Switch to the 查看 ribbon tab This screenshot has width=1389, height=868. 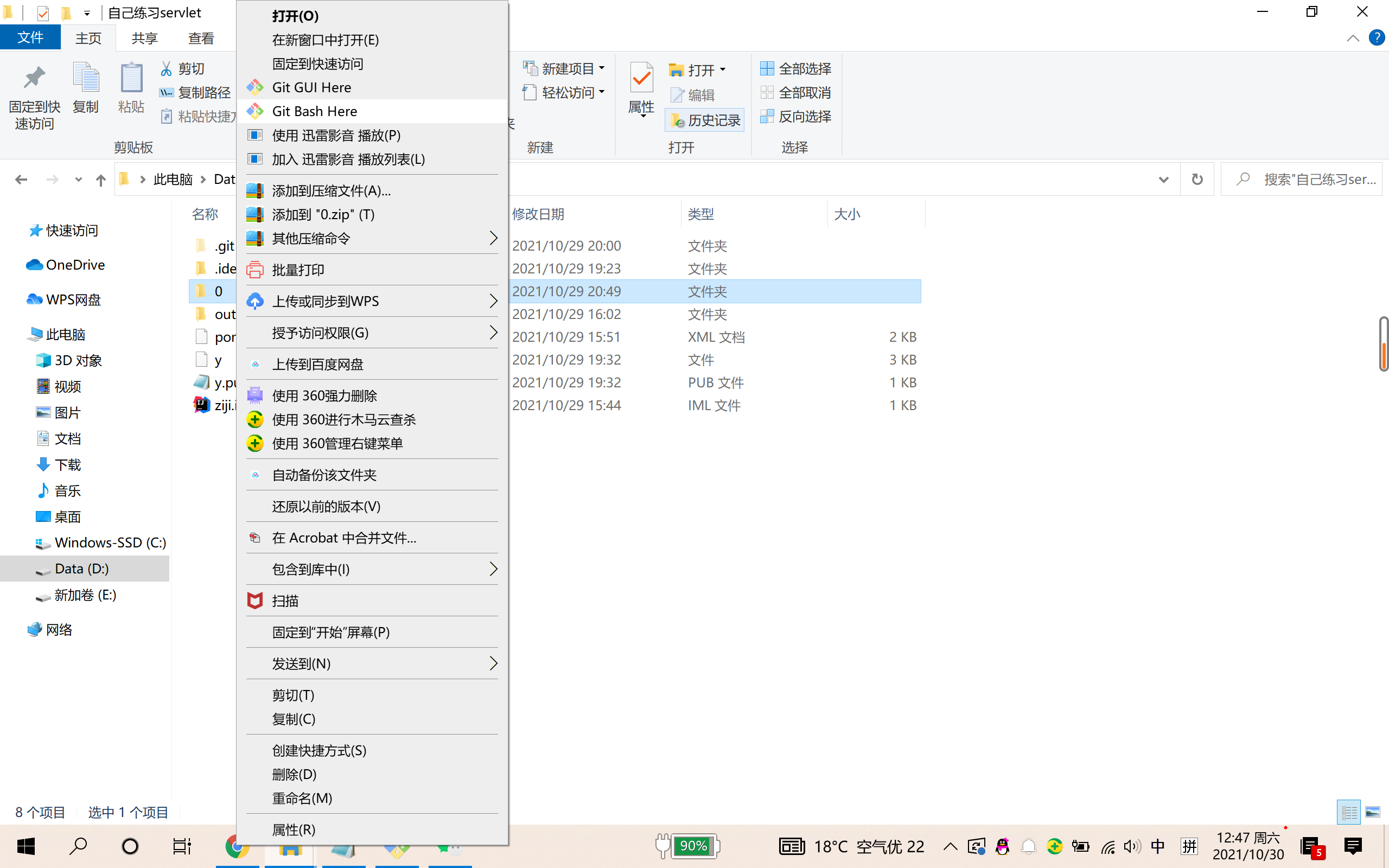point(200,38)
